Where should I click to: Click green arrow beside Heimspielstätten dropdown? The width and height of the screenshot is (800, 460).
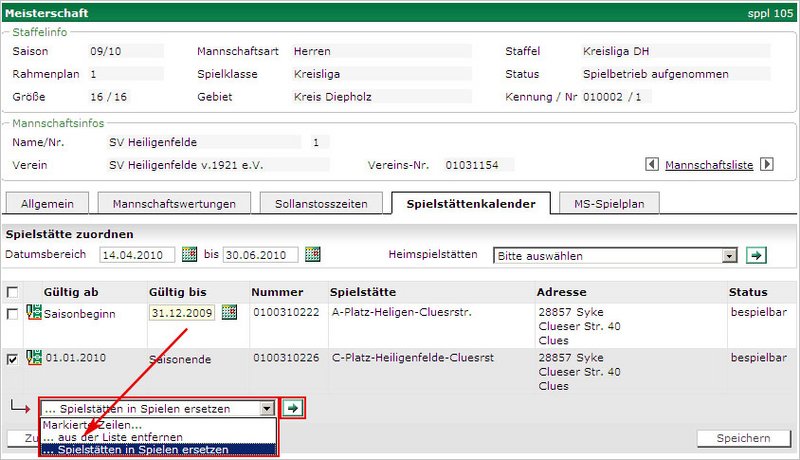tap(757, 255)
